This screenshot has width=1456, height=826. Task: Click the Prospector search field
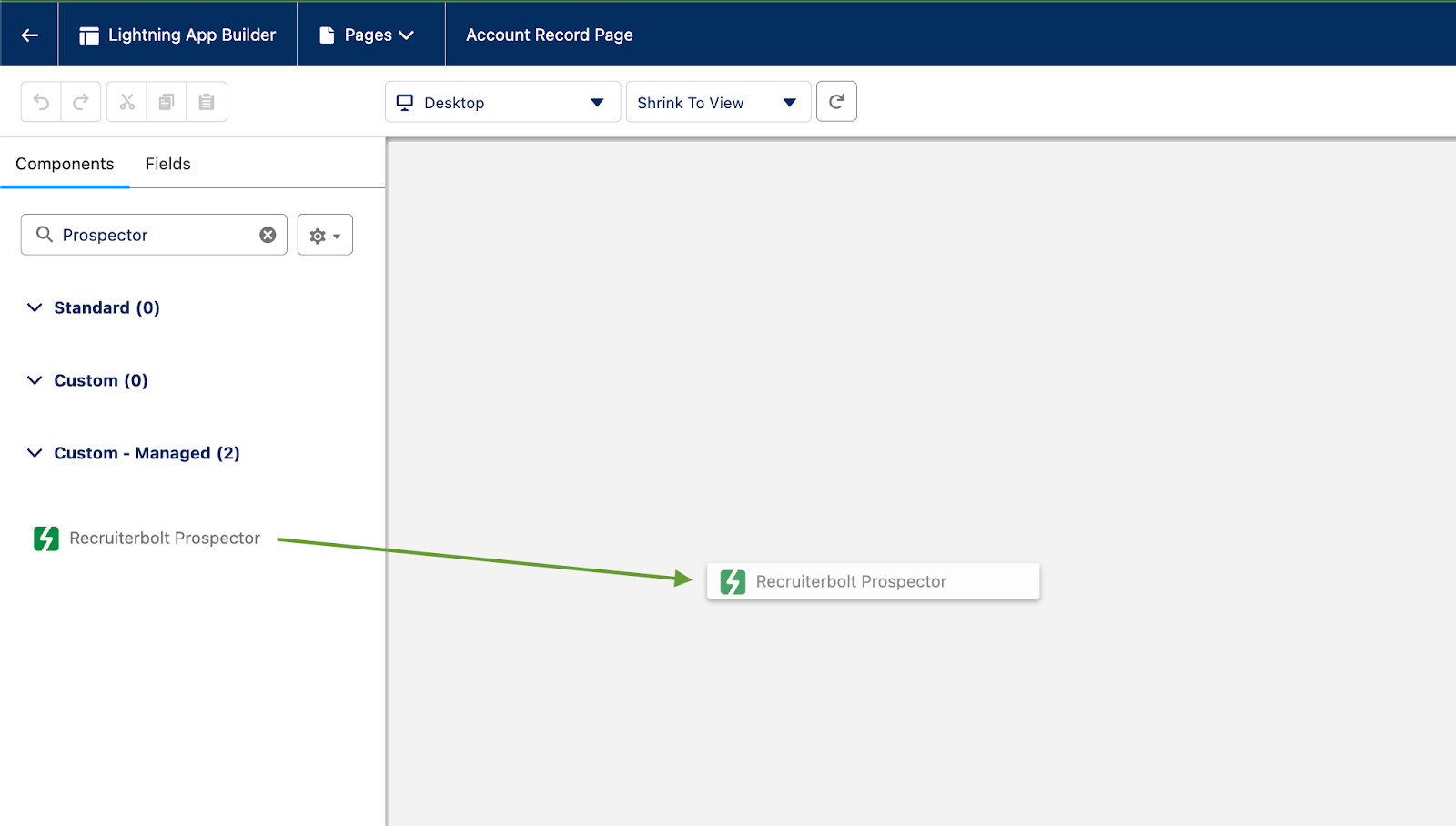154,235
